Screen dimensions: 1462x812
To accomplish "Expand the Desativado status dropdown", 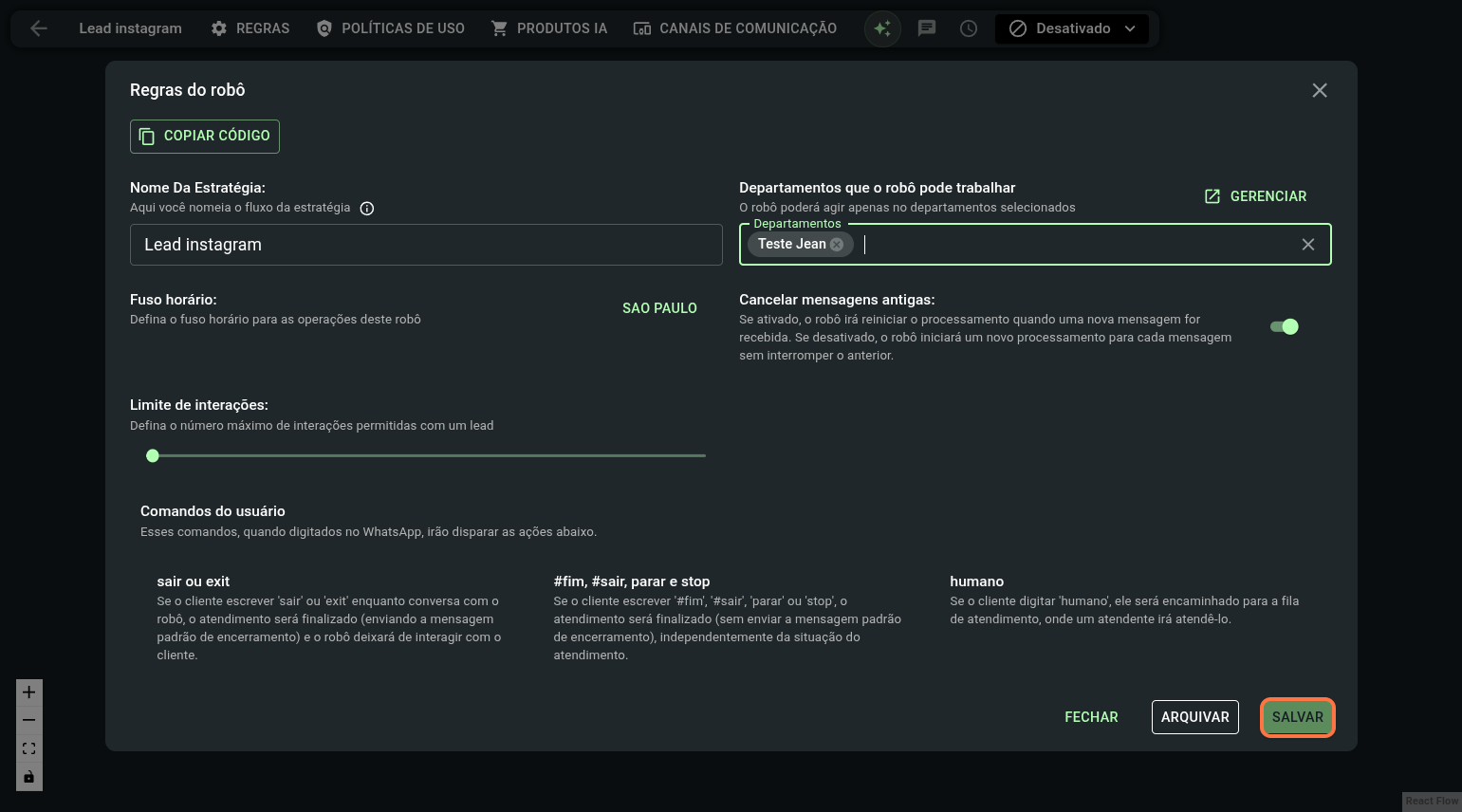I will pyautogui.click(x=1072, y=28).
